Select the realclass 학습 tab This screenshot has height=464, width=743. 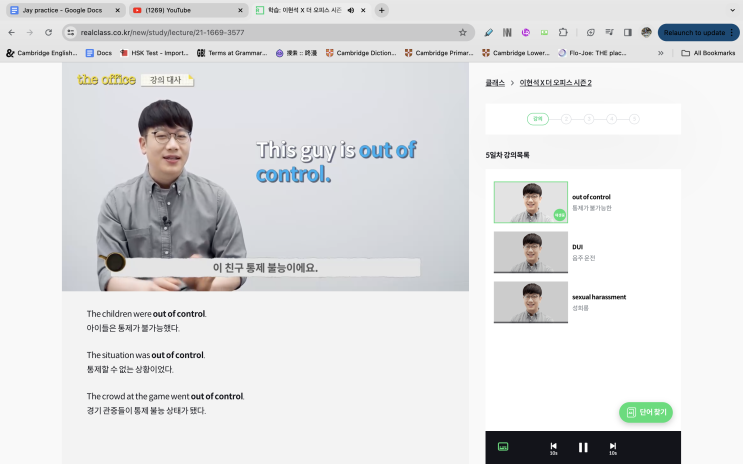click(x=311, y=10)
